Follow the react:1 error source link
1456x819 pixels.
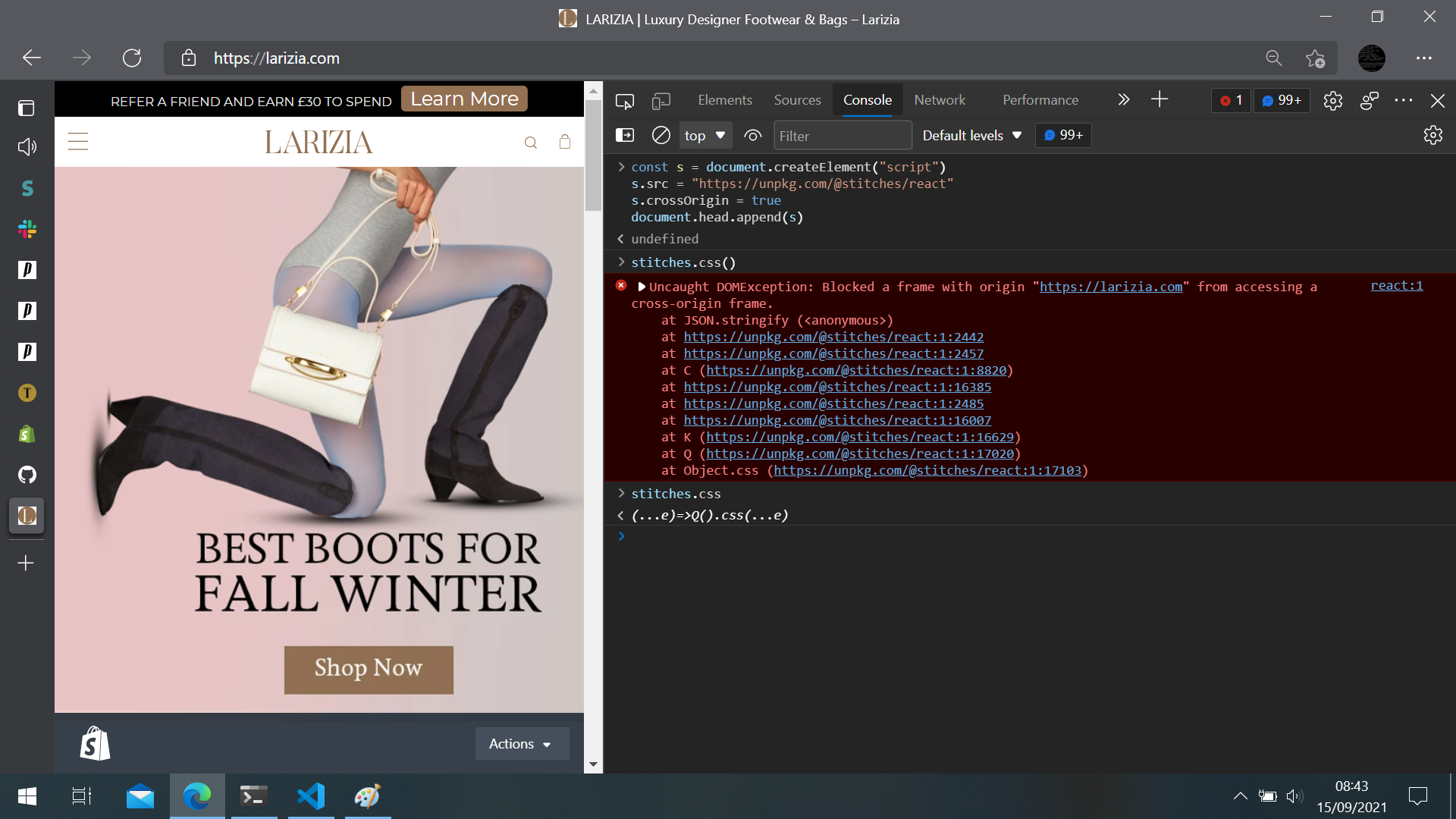click(x=1396, y=286)
